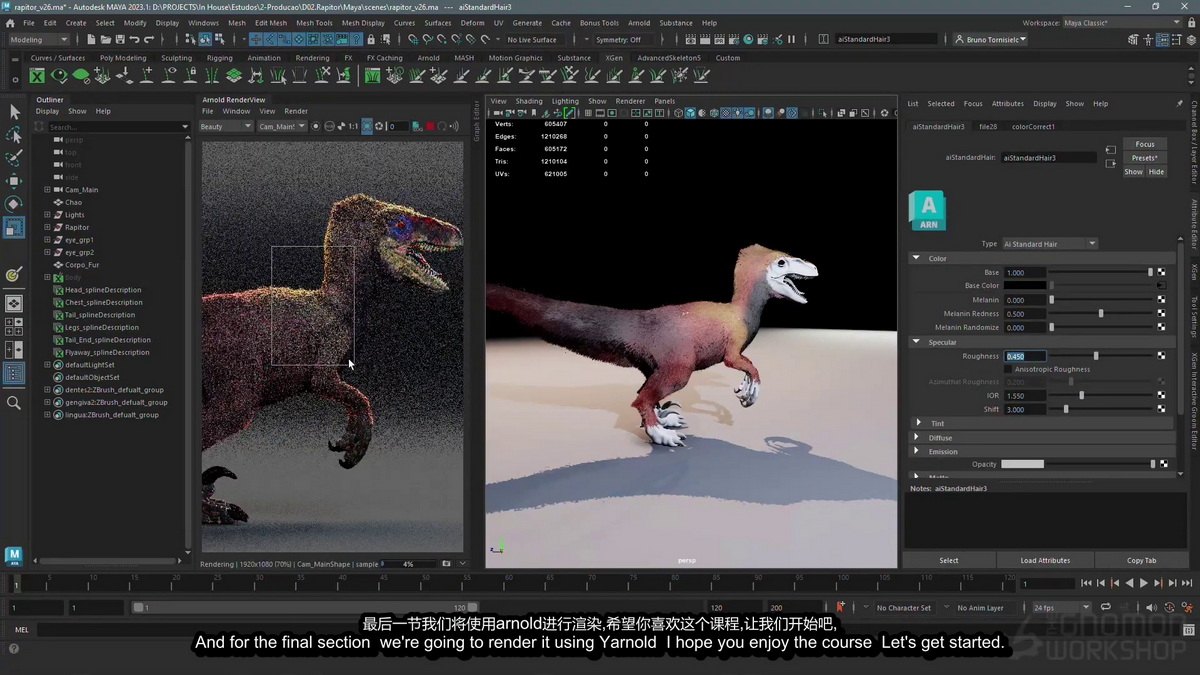Activate the Paint selection tool

14,158
